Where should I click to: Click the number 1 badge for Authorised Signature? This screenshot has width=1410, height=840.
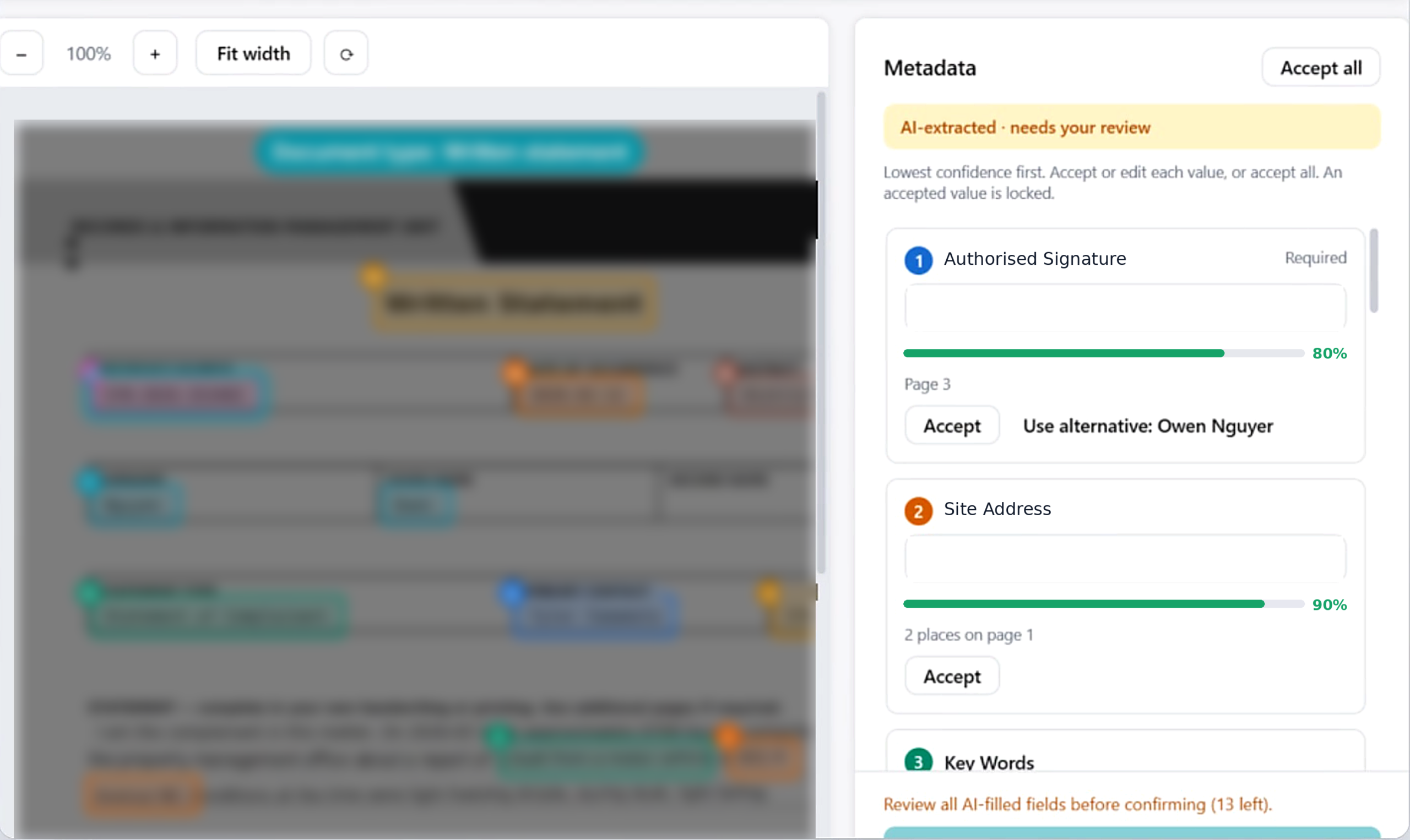coord(919,260)
